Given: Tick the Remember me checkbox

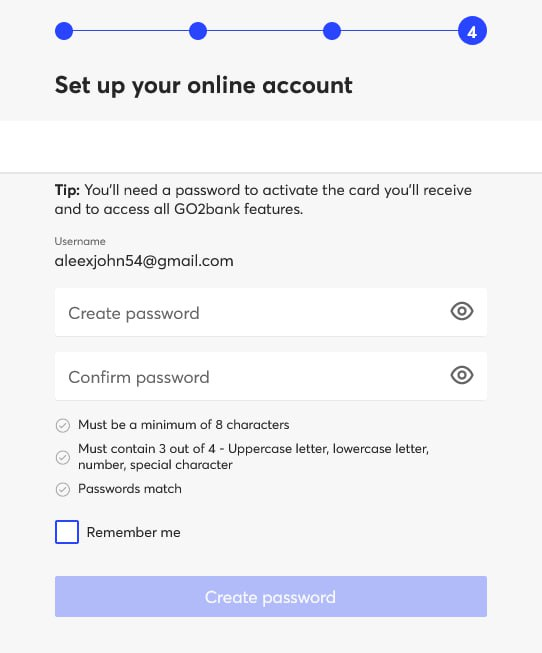Looking at the screenshot, I should [67, 532].
